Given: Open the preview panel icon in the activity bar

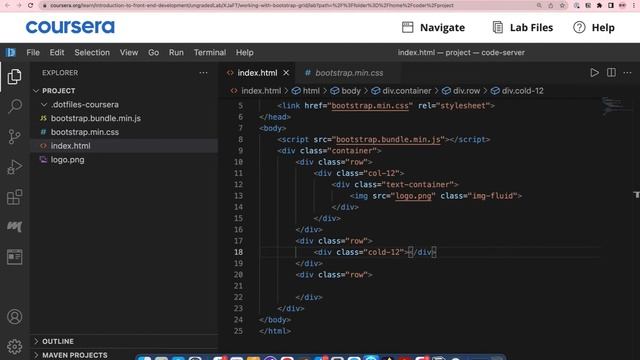Looking at the screenshot, I should pyautogui.click(x=14, y=257).
